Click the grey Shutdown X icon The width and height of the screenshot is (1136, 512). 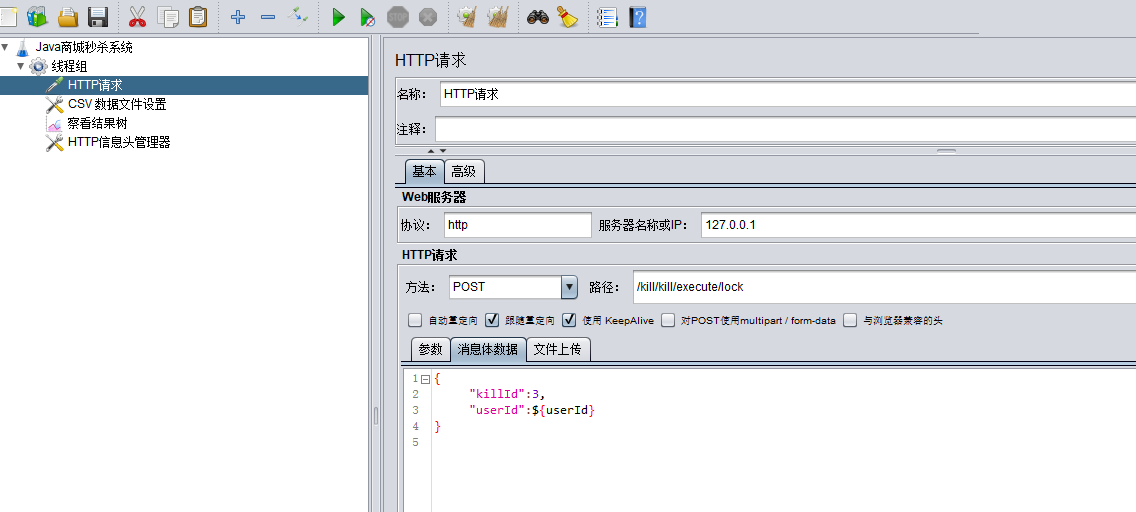pyautogui.click(x=428, y=17)
